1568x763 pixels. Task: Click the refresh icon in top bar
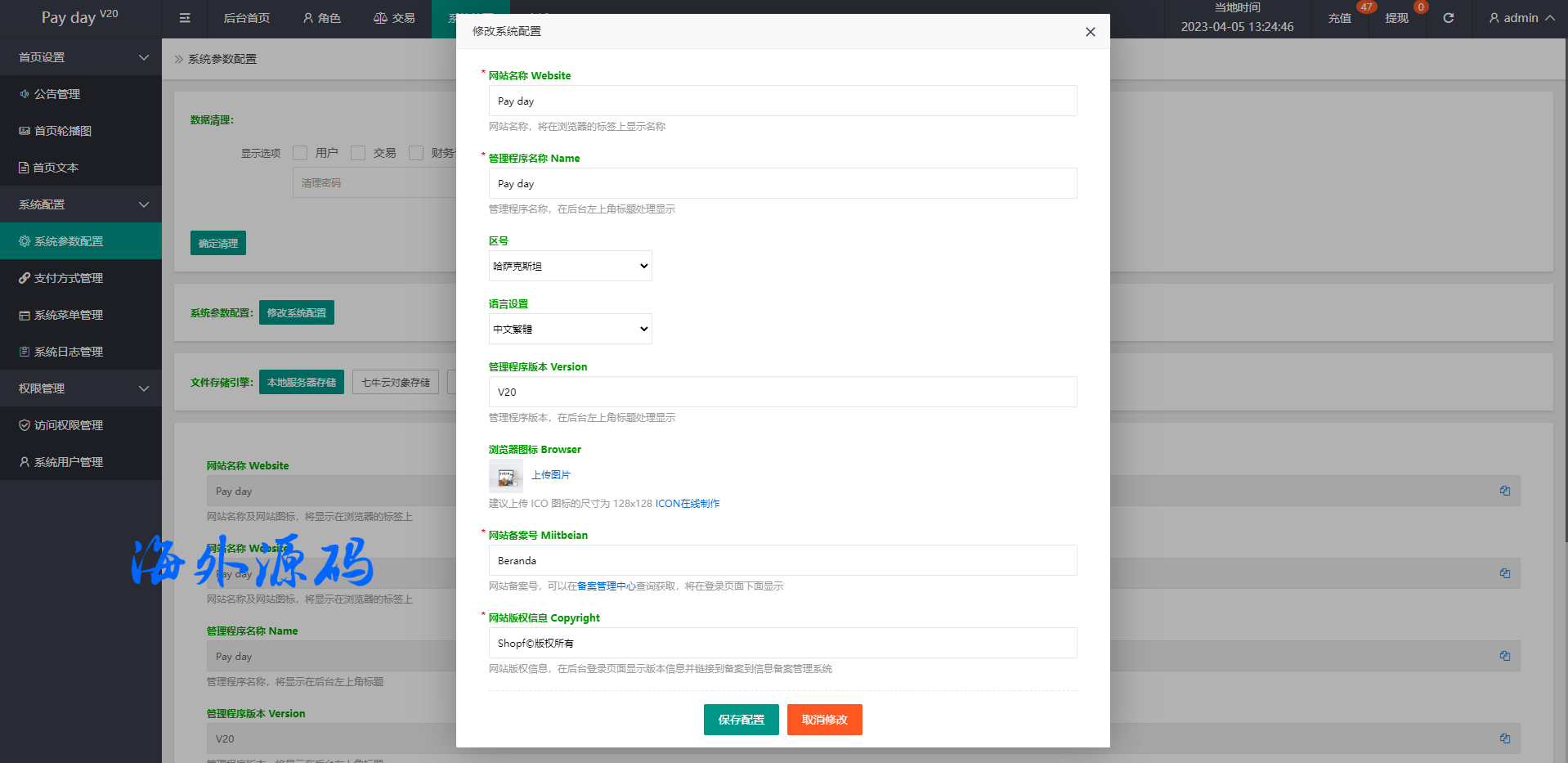[x=1448, y=18]
